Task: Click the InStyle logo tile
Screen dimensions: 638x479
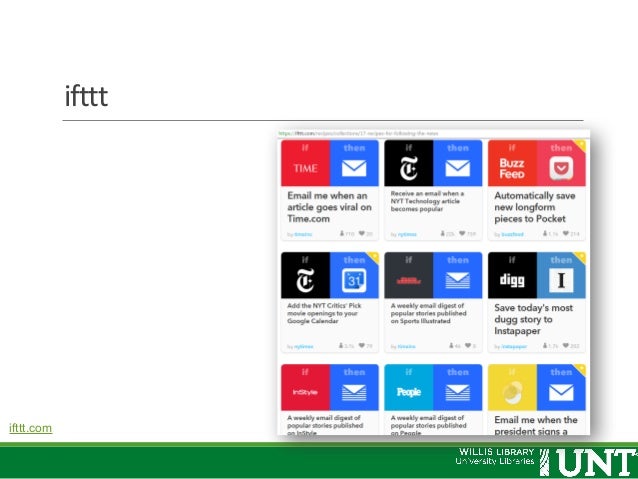Action: coord(305,387)
